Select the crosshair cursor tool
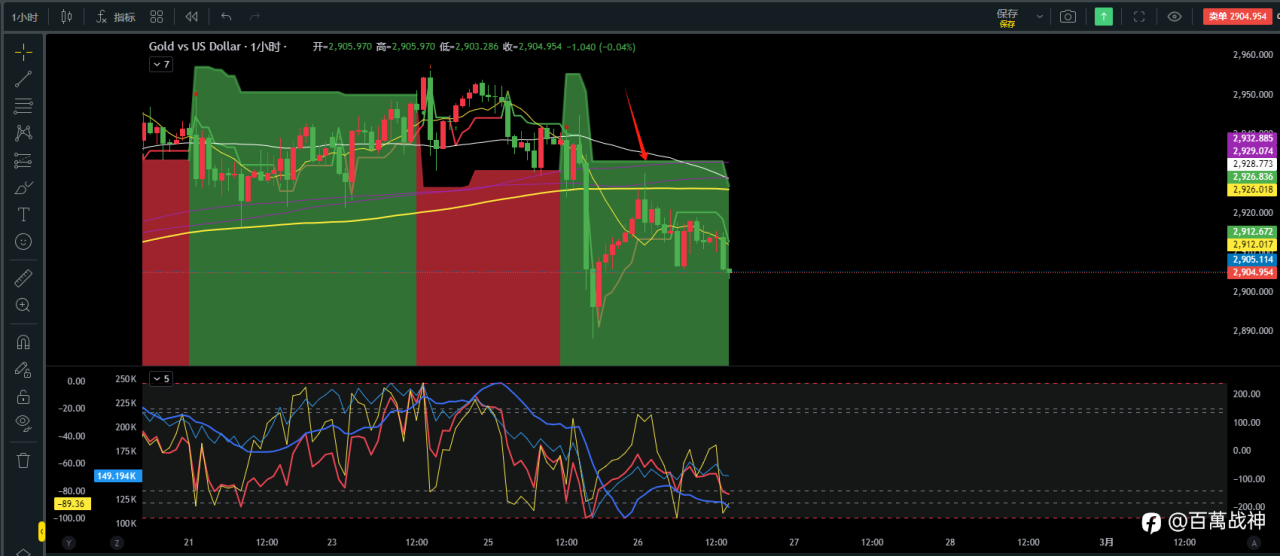The width and height of the screenshot is (1280, 556). (x=23, y=51)
